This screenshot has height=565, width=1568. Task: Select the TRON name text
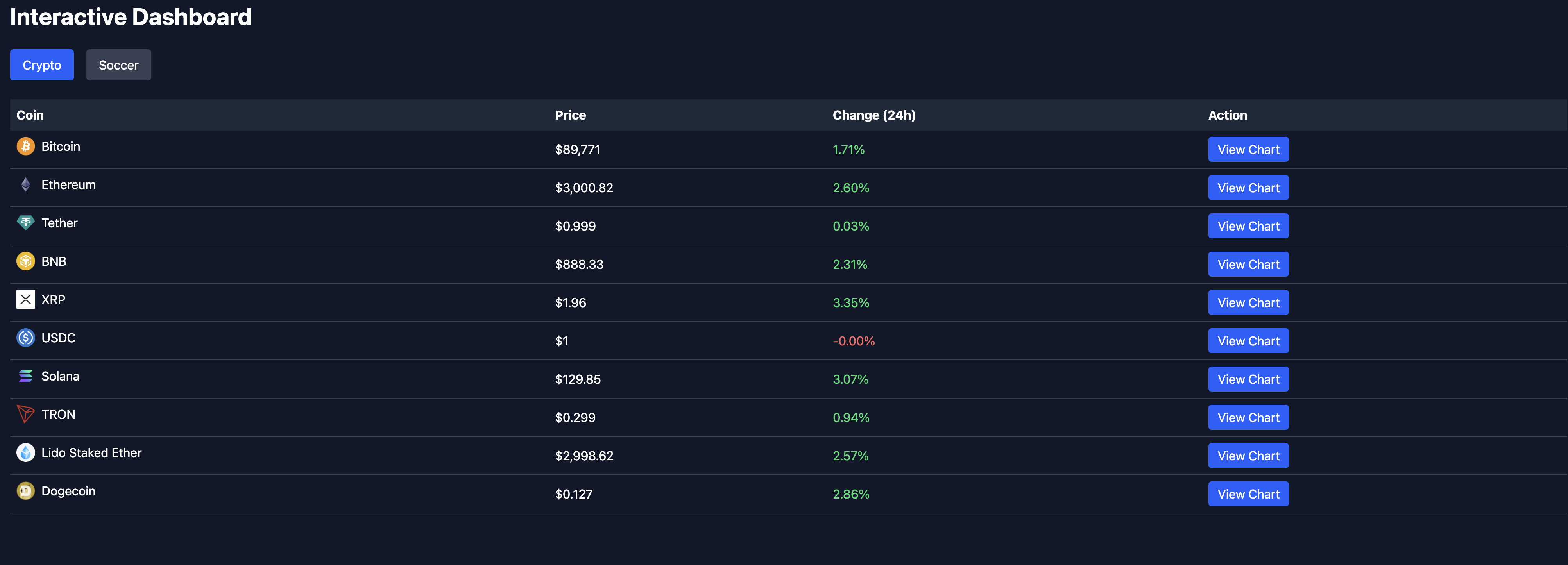(59, 415)
